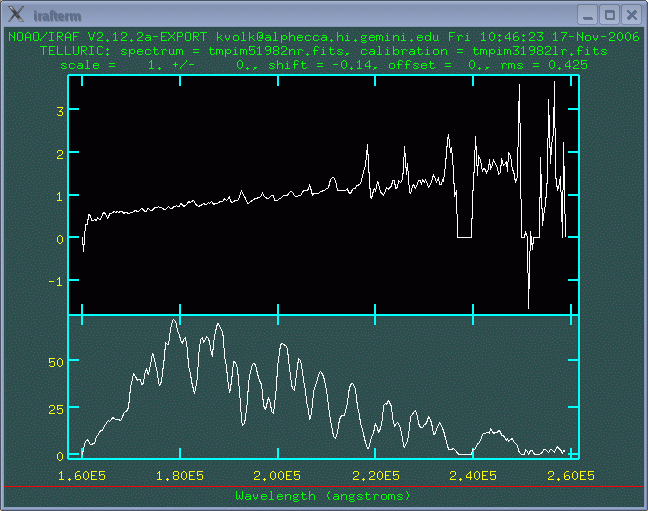Click x-axis label 2.40E5
648x511 pixels.
tap(473, 476)
